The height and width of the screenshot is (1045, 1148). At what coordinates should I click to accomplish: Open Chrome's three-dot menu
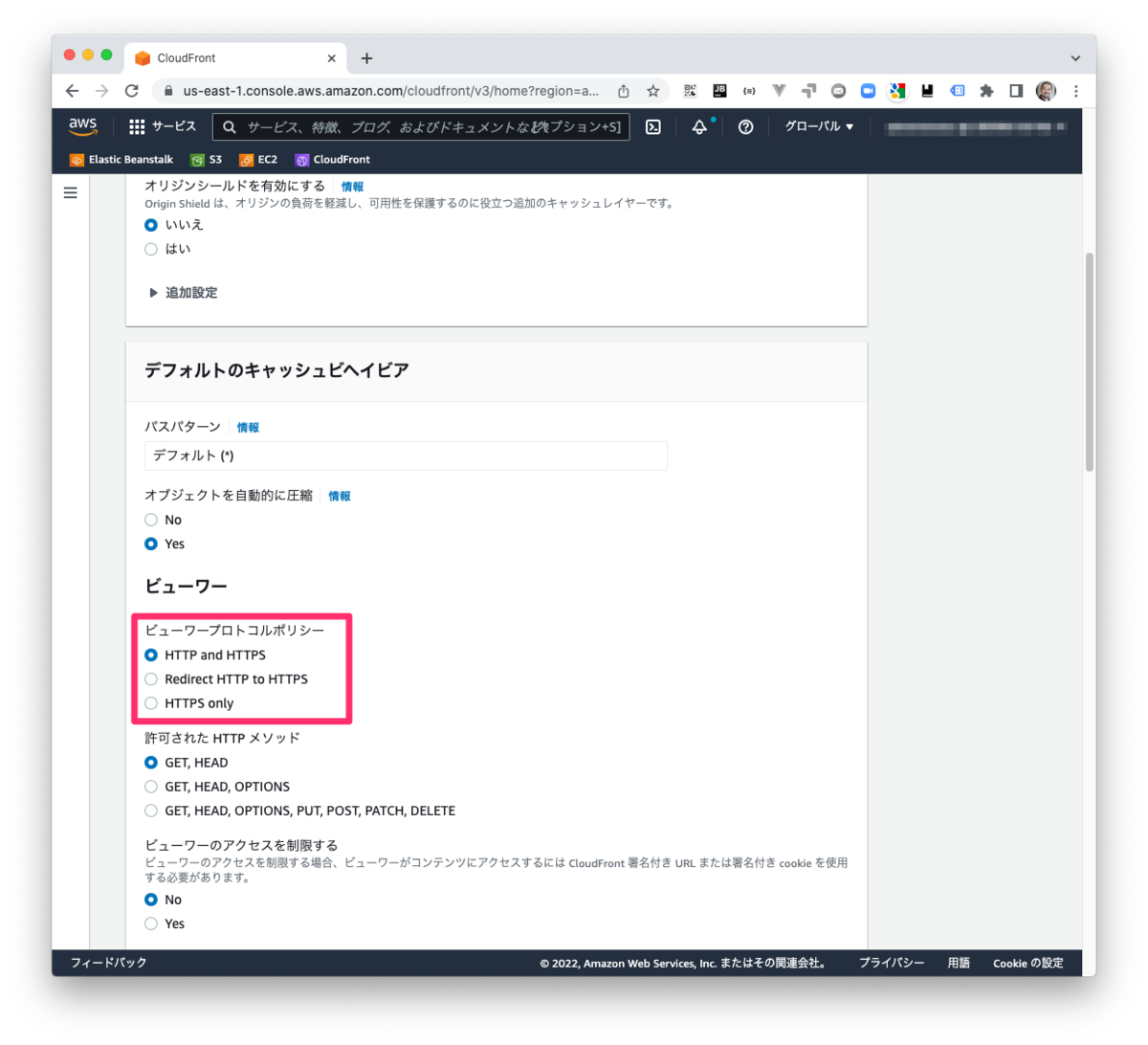(1076, 91)
